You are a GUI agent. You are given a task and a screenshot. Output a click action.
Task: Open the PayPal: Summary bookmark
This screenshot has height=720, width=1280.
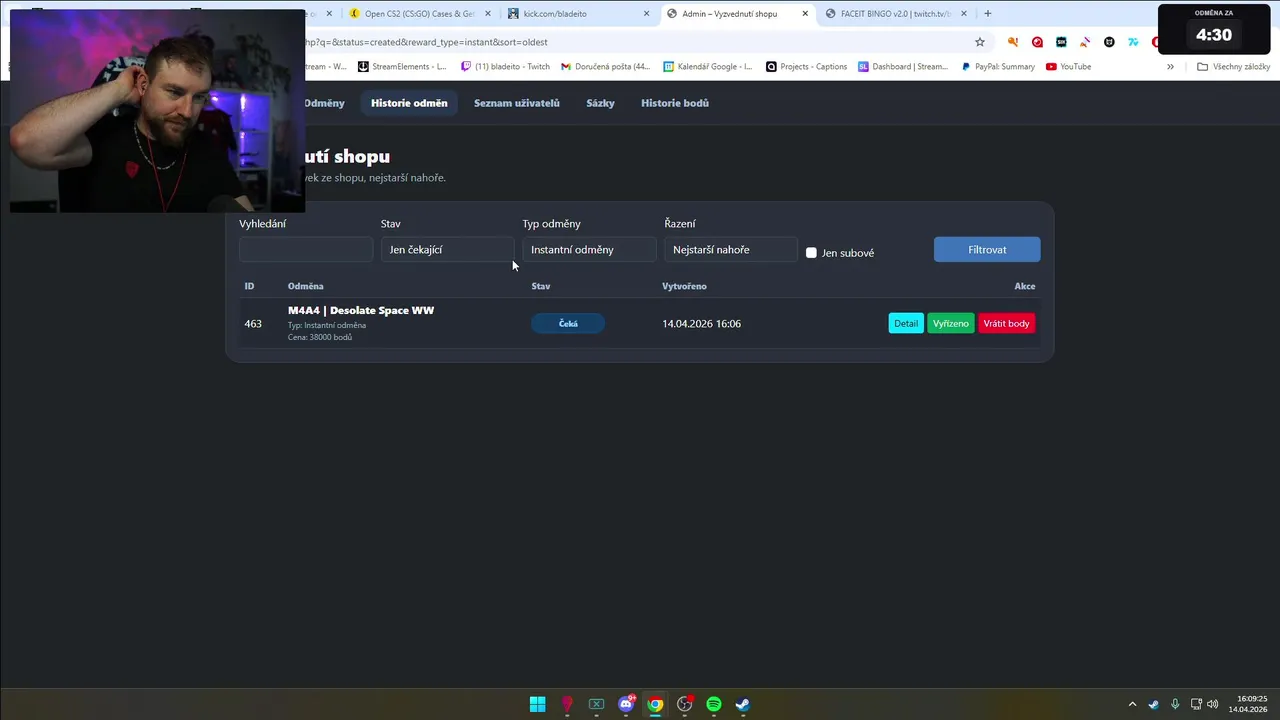pos(998,67)
